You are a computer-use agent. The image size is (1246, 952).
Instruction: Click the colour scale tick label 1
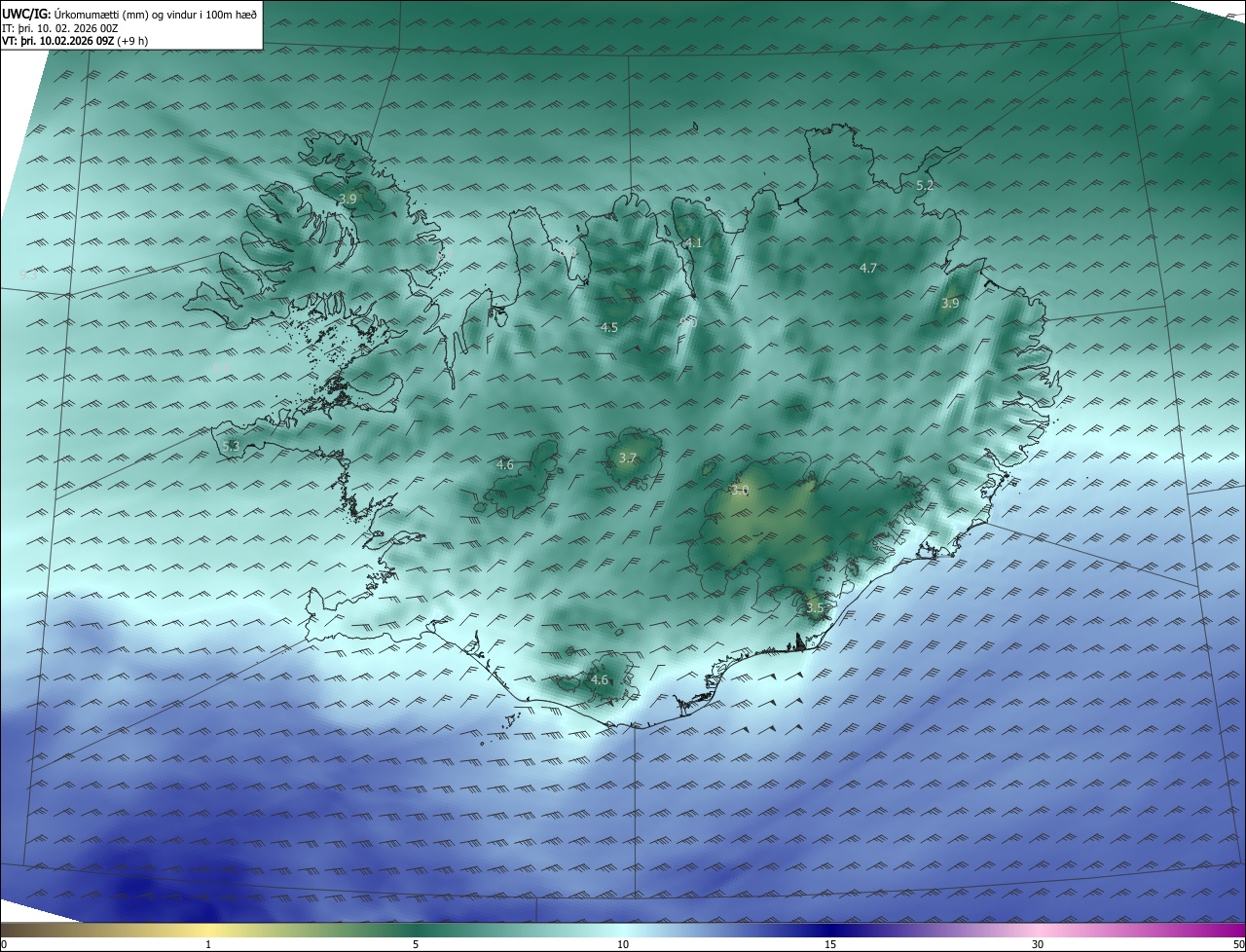(208, 944)
